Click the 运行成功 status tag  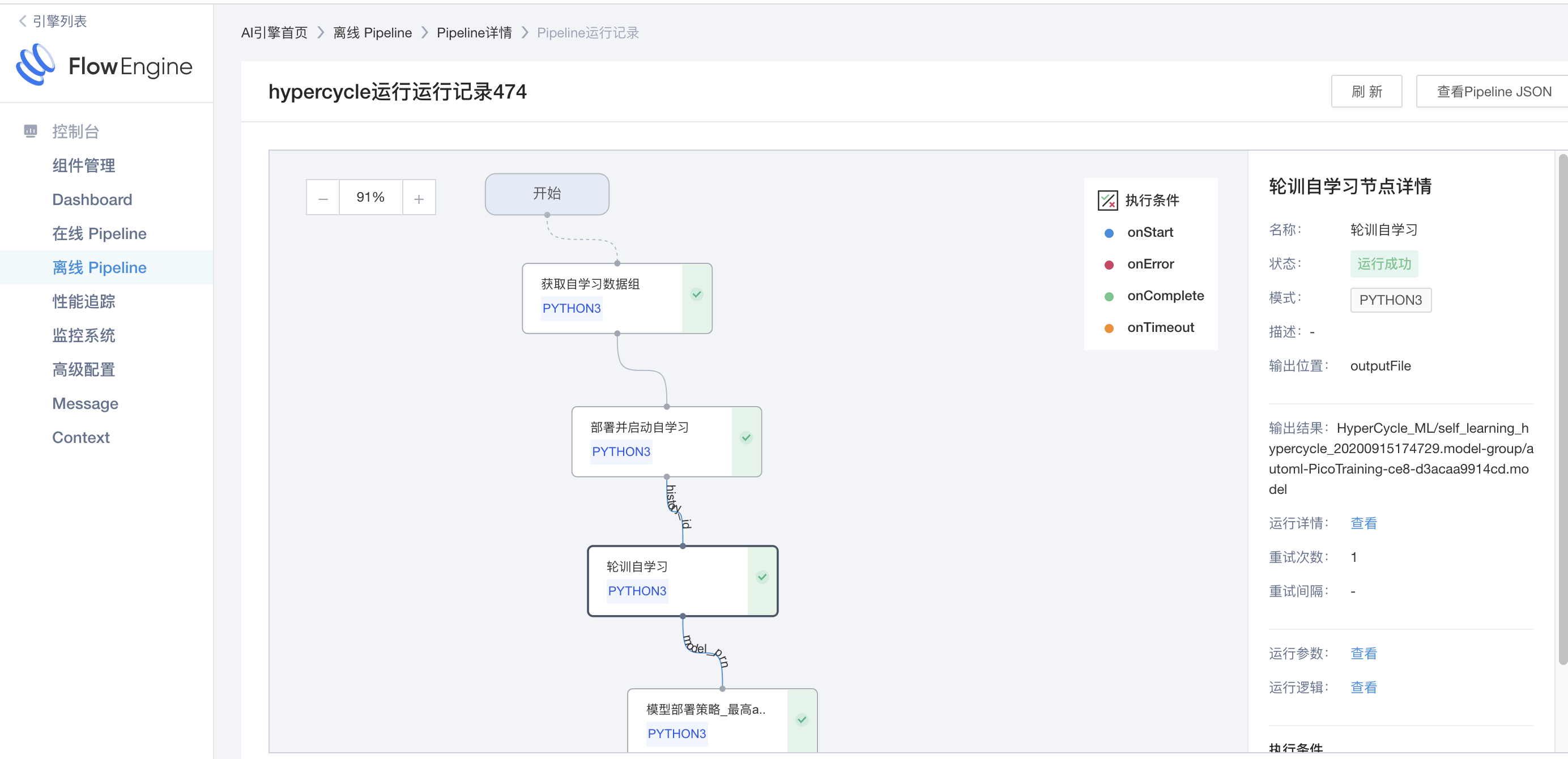pos(1384,264)
